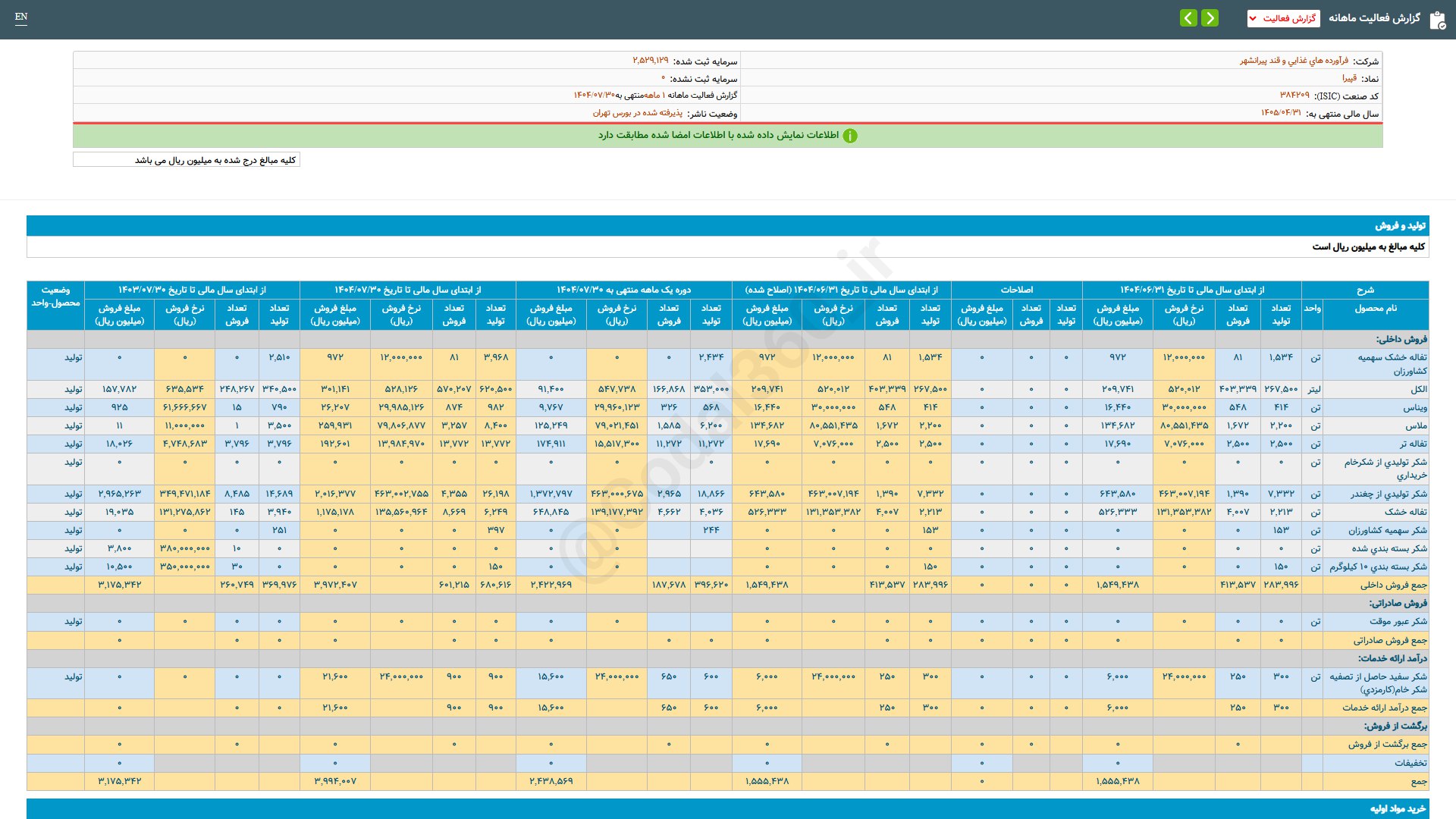Image resolution: width=1456 pixels, height=819 pixels.
Task: Click the خرید مواد اولیه section header
Action: click(1398, 809)
